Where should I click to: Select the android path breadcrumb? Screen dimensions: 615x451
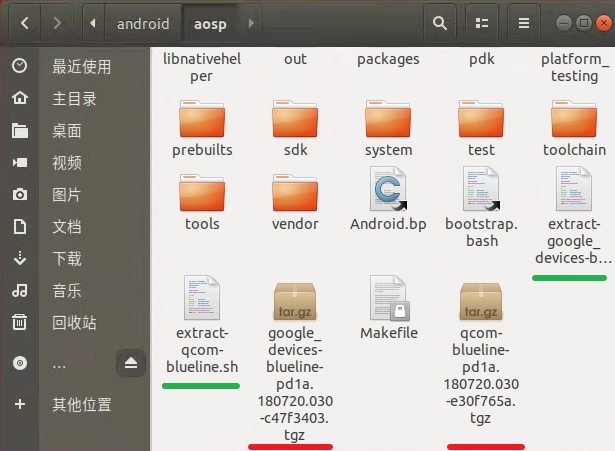point(143,21)
